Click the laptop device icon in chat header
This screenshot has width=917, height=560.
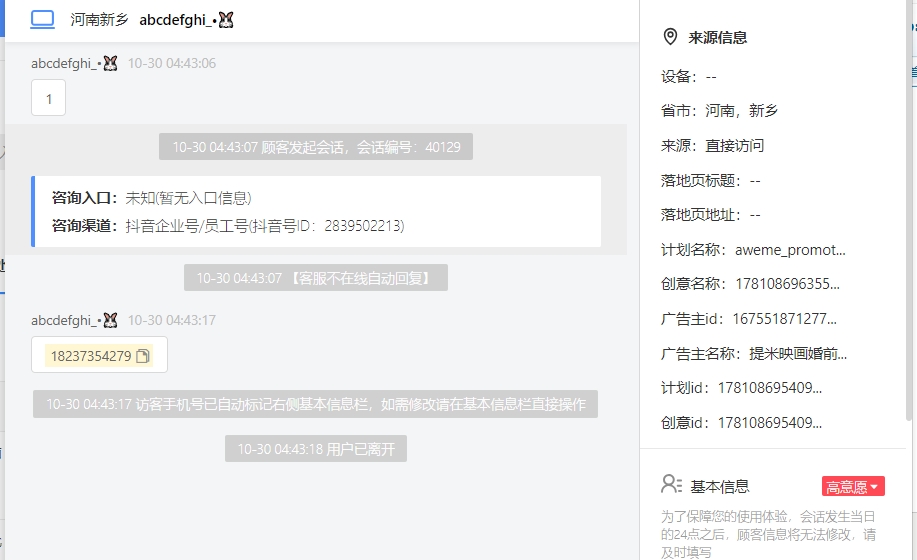43,19
